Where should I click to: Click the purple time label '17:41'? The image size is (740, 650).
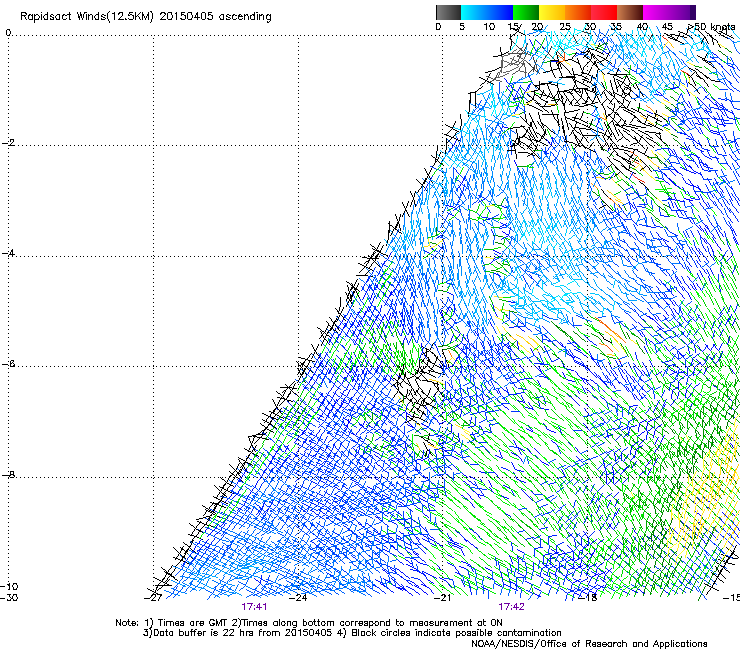[254, 607]
